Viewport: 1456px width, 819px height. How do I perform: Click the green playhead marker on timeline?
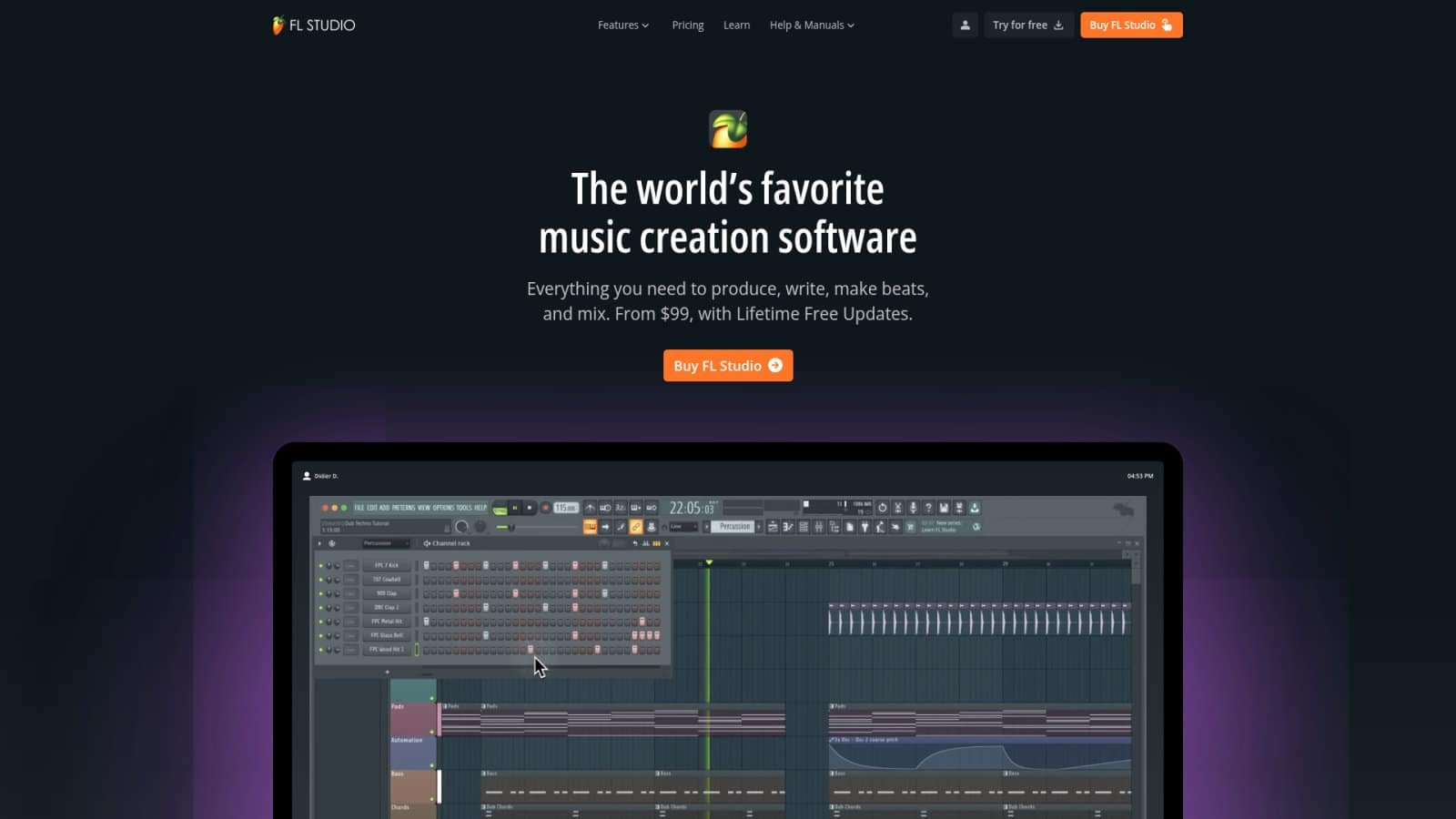tap(709, 562)
